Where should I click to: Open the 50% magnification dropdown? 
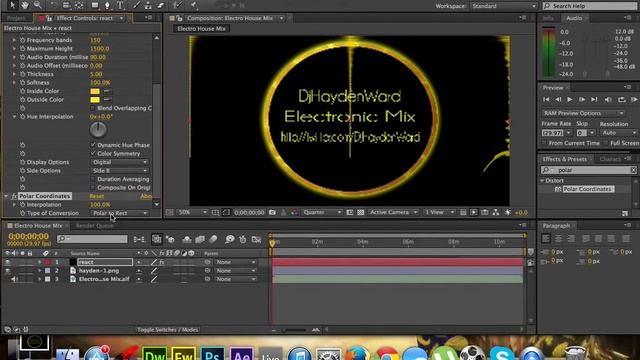tap(192, 212)
